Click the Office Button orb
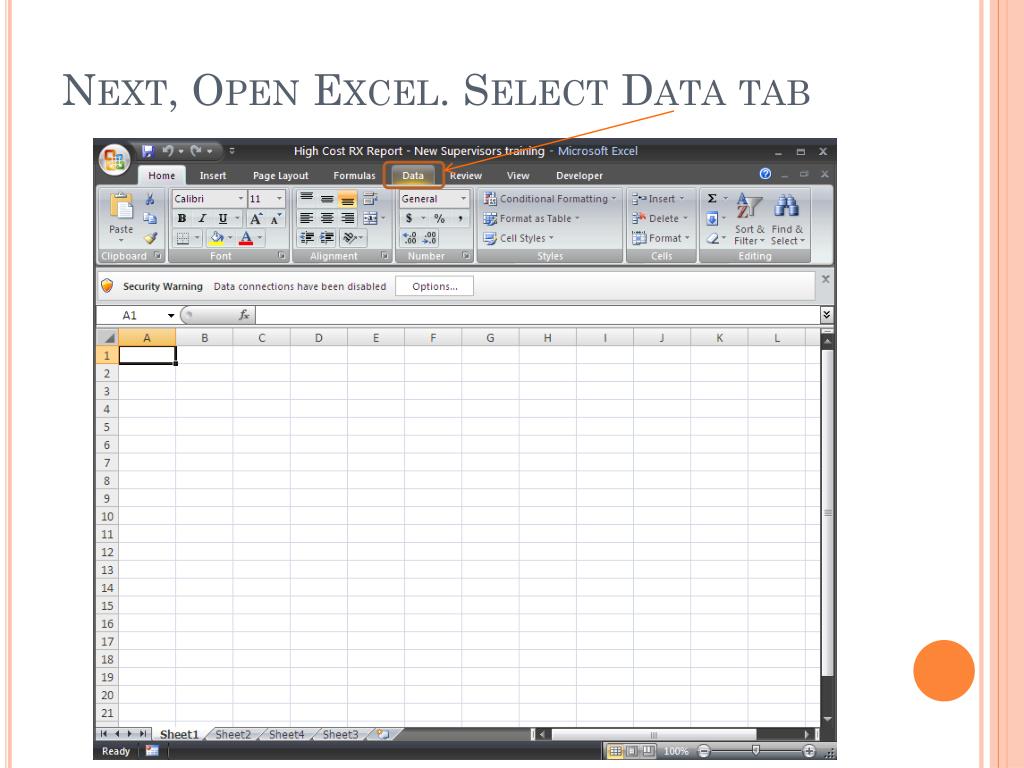Screen dimensions: 1024x768 114,159
